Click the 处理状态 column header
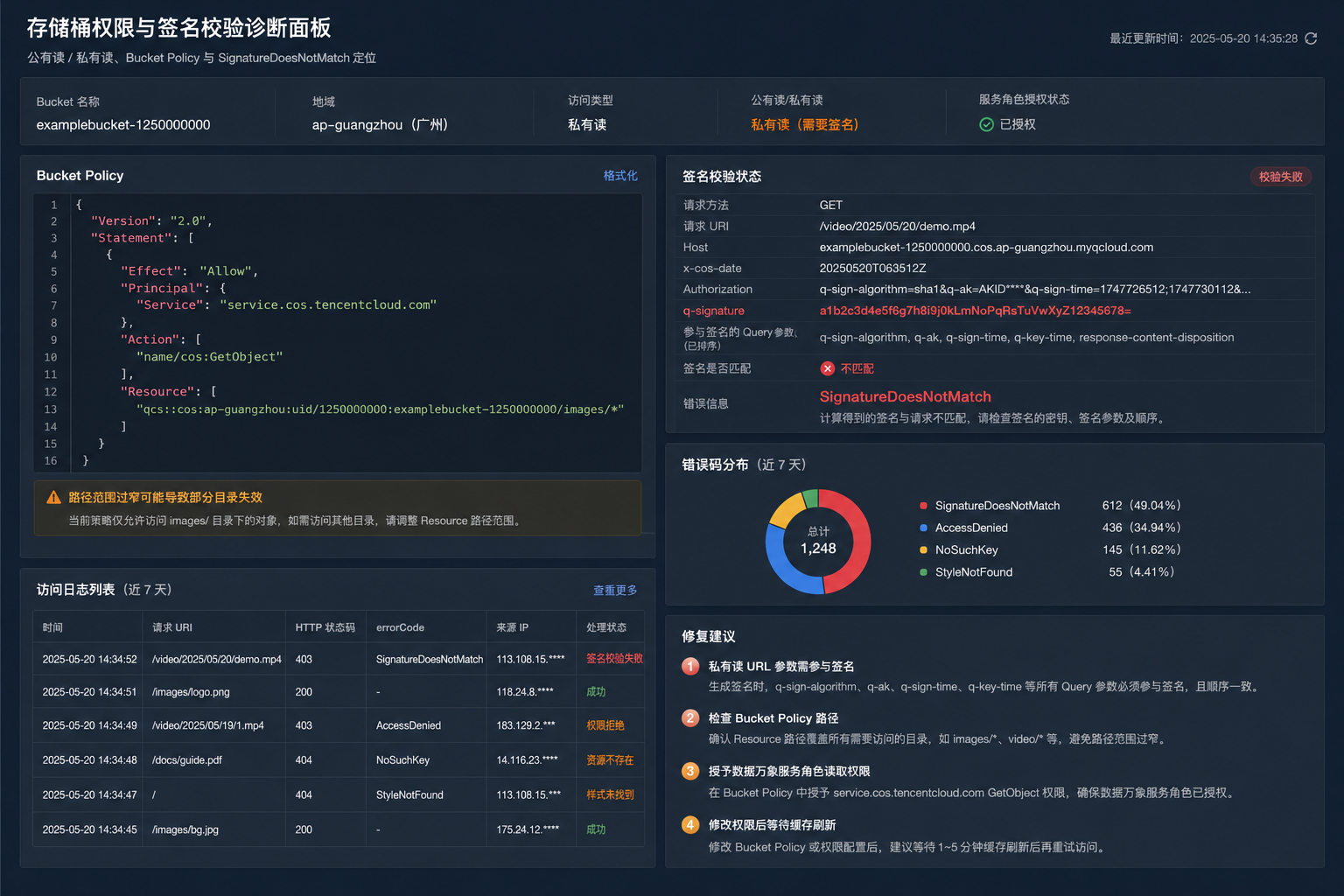 [606, 627]
